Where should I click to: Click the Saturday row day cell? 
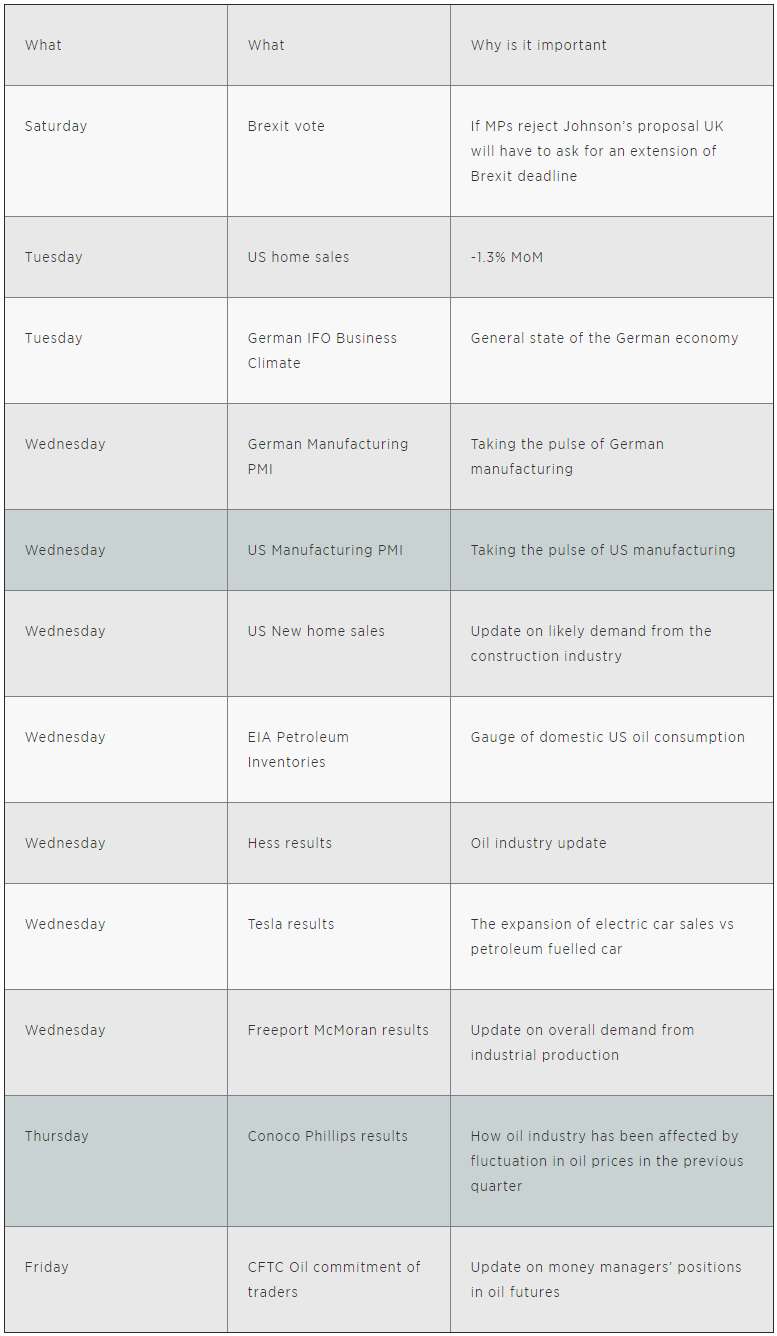pyautogui.click(x=116, y=151)
